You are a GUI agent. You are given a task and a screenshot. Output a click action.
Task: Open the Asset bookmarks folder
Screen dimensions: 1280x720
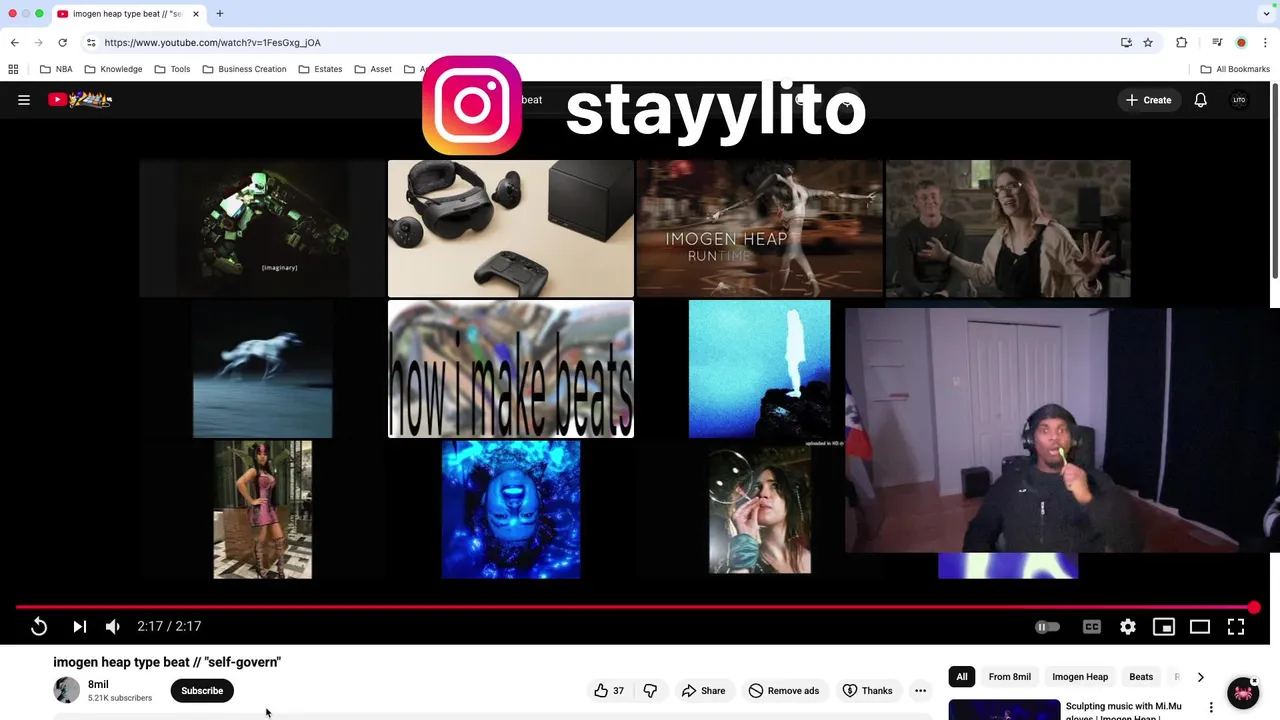pyautogui.click(x=373, y=69)
